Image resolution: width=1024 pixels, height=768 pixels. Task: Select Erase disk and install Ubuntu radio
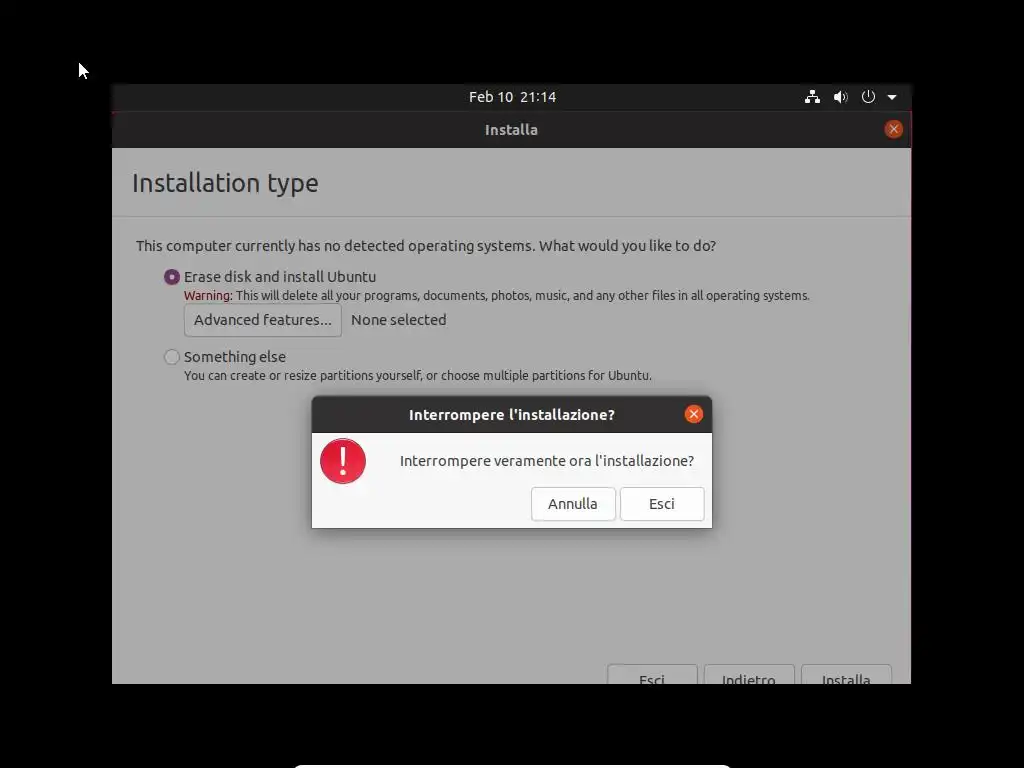pos(172,277)
